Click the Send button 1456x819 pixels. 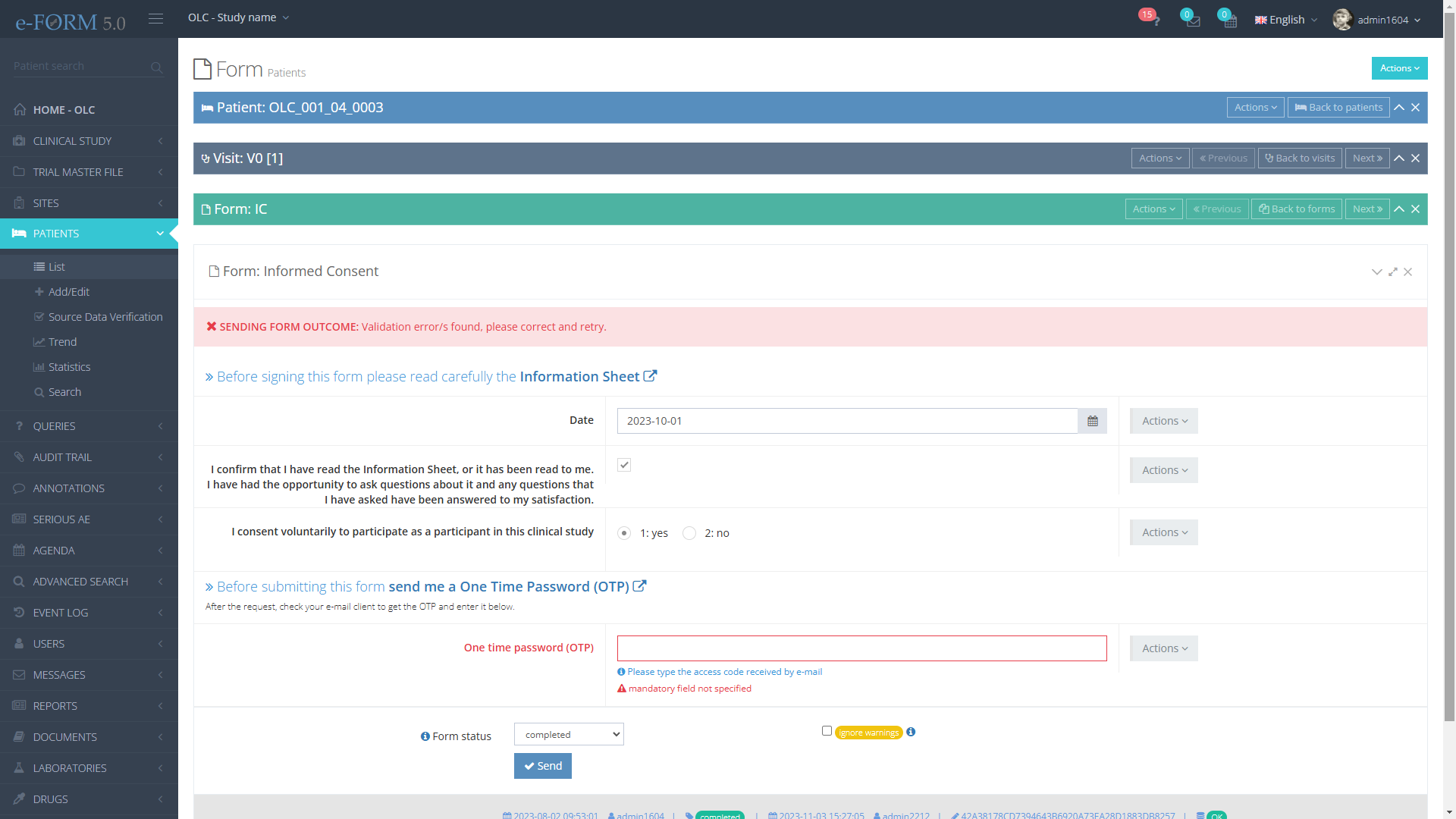pyautogui.click(x=542, y=766)
